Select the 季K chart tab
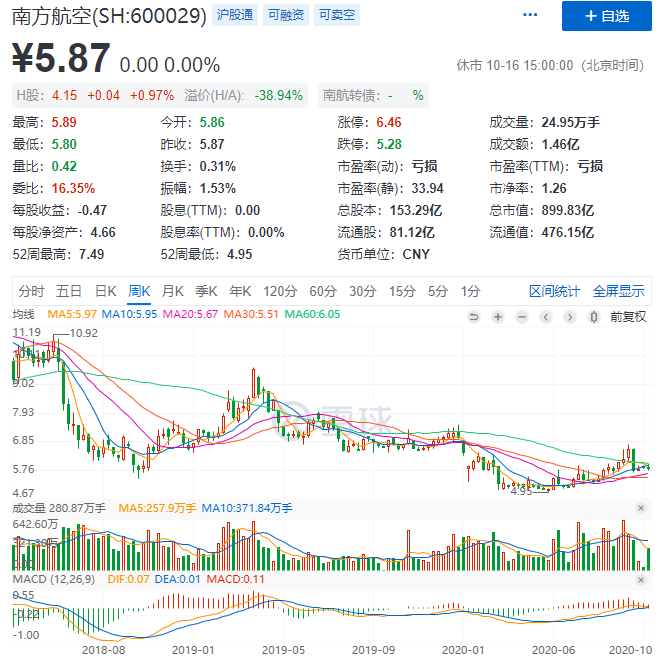This screenshot has width=660, height=658. [206, 291]
